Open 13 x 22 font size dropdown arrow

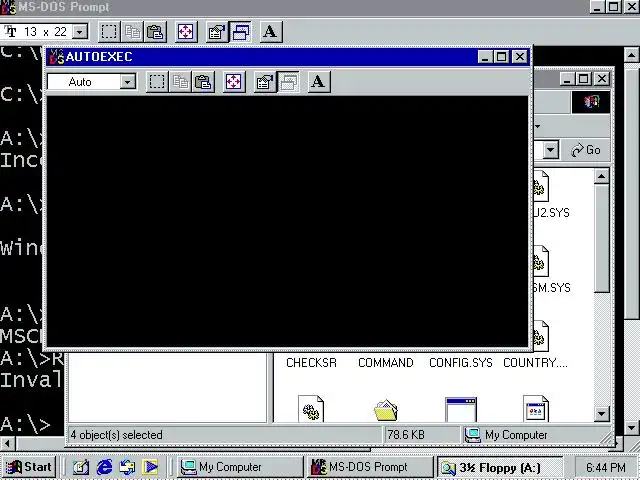[80, 31]
